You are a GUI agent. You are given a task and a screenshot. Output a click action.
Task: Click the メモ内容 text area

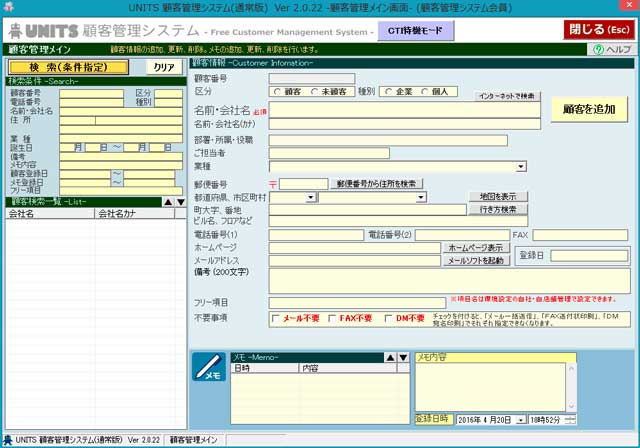(490, 387)
